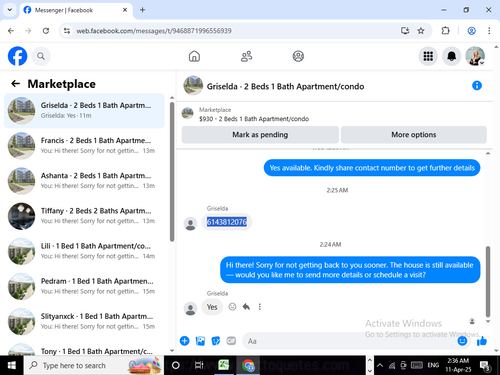The image size is (500, 375).
Task: Open Windows Start menu
Action: (12, 365)
